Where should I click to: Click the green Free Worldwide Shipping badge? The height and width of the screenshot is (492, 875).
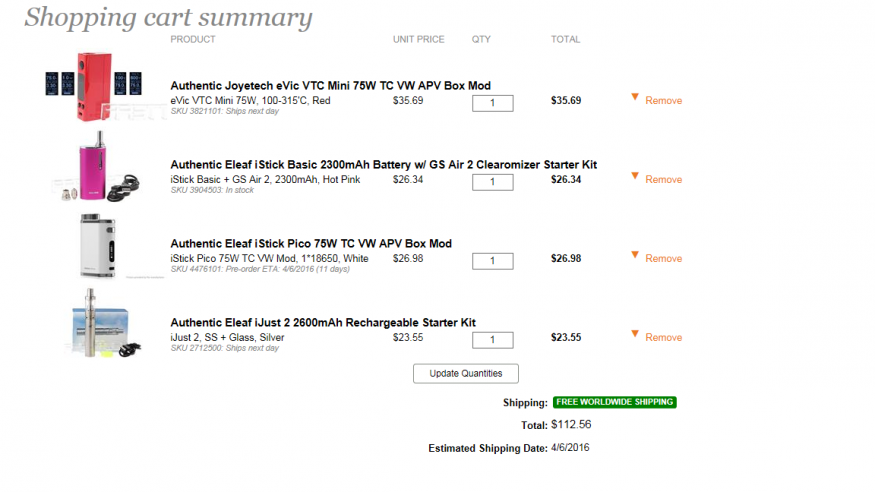(614, 402)
